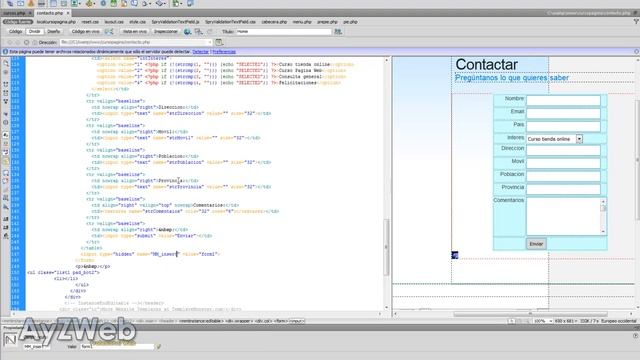
Task: Open the zoom level dropdown showing 100%
Action: [551, 321]
